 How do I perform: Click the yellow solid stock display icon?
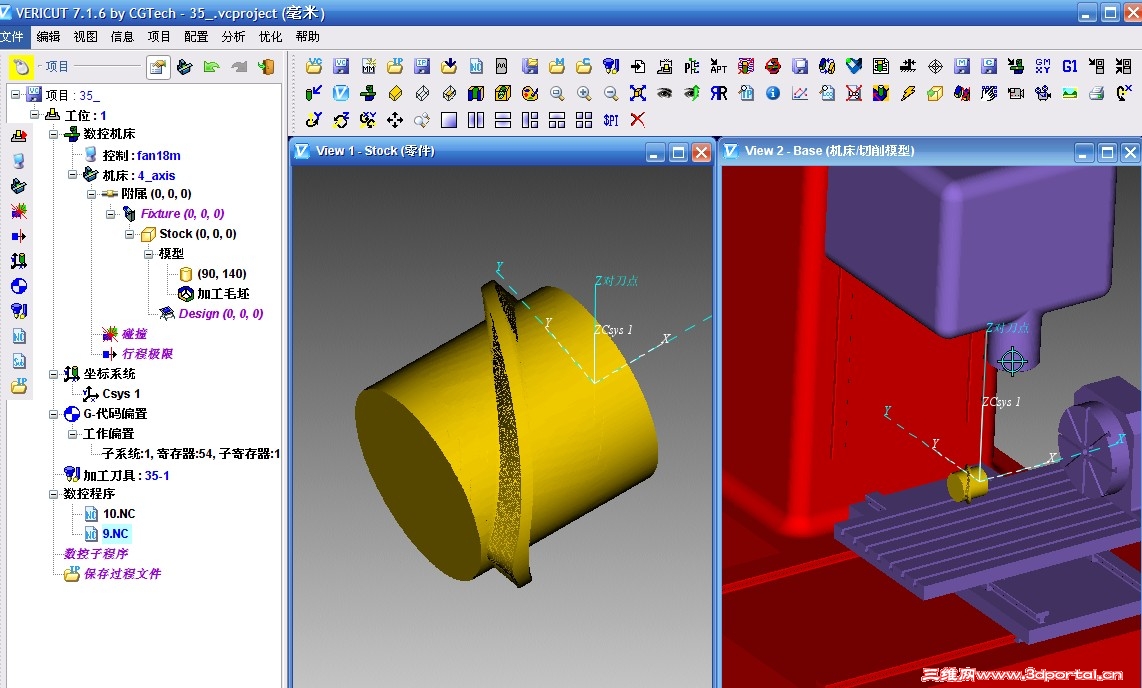tap(395, 93)
